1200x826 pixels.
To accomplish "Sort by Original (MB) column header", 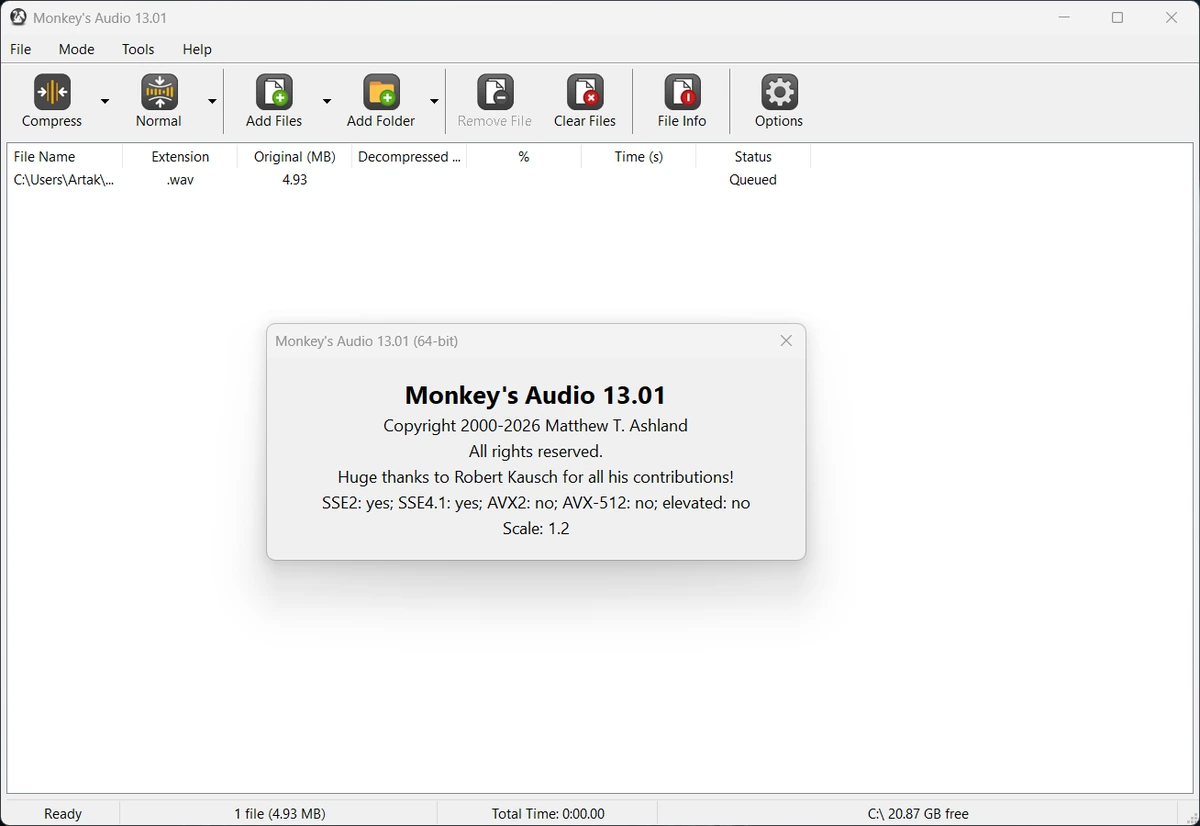I will pos(295,157).
